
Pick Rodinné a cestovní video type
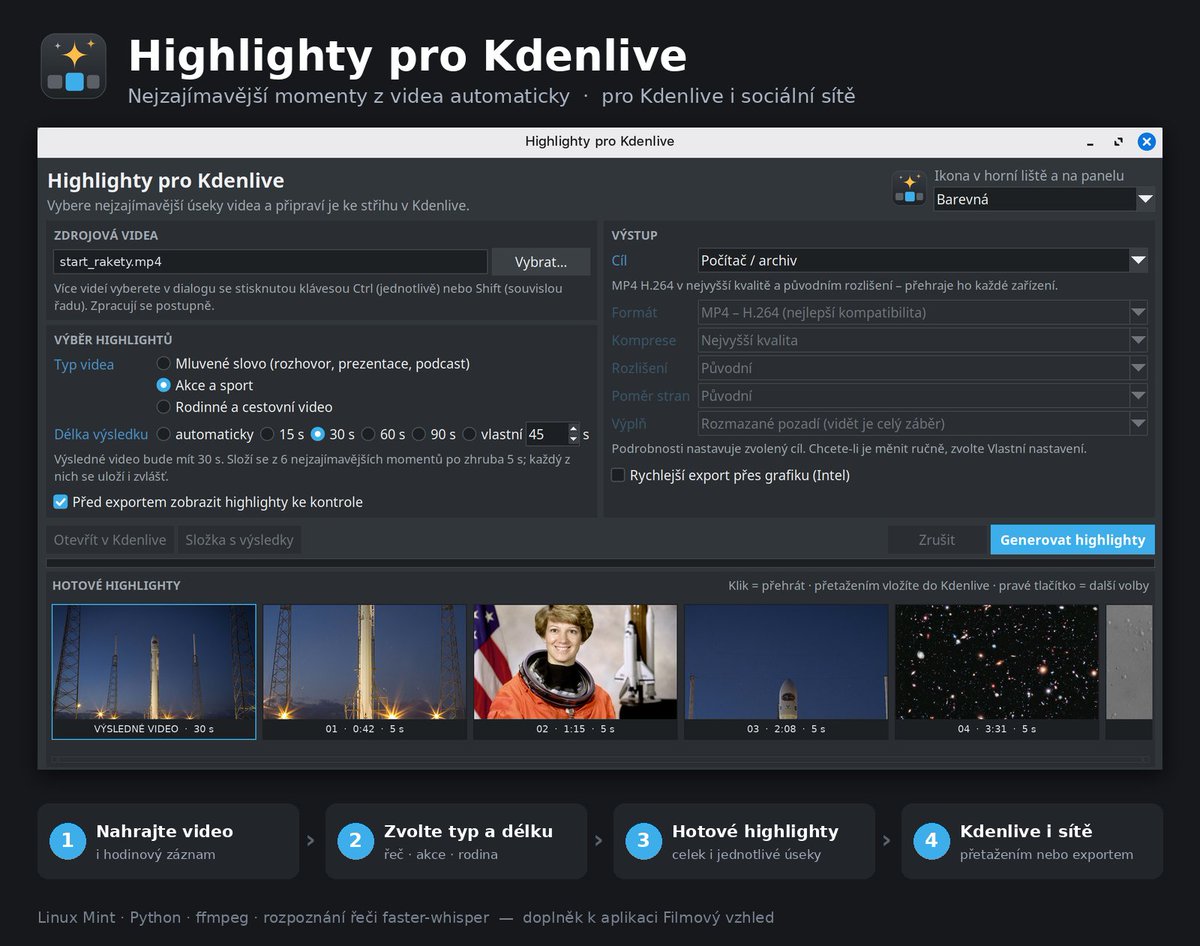coord(245,407)
